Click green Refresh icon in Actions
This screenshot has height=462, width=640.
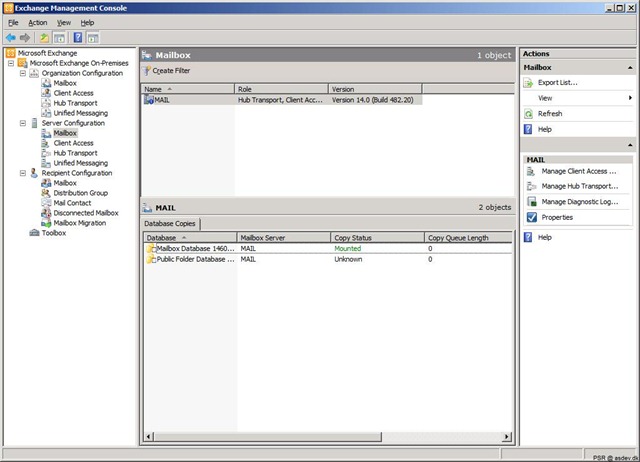tap(528, 114)
